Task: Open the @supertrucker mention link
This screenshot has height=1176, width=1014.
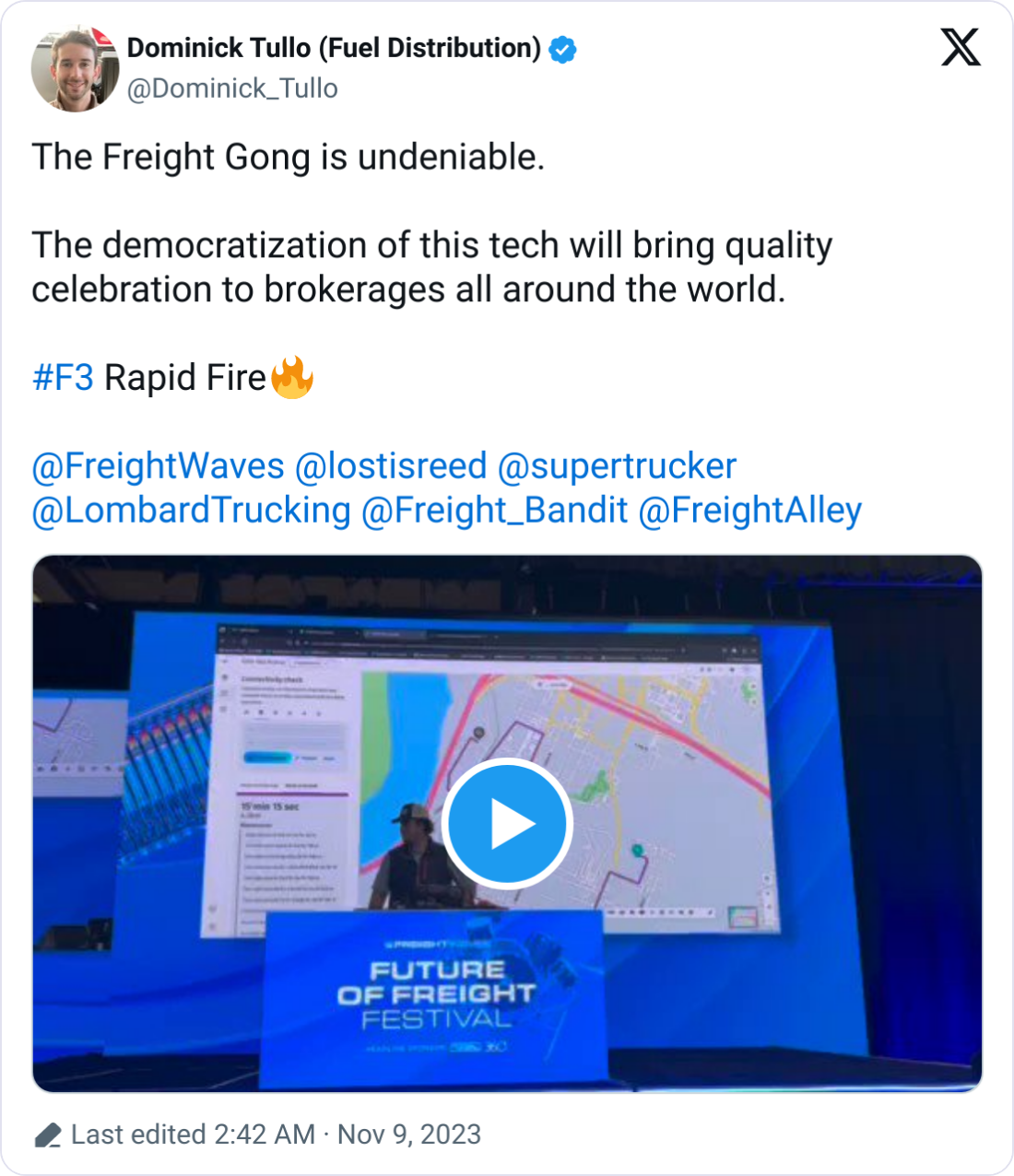Action: 617,466
